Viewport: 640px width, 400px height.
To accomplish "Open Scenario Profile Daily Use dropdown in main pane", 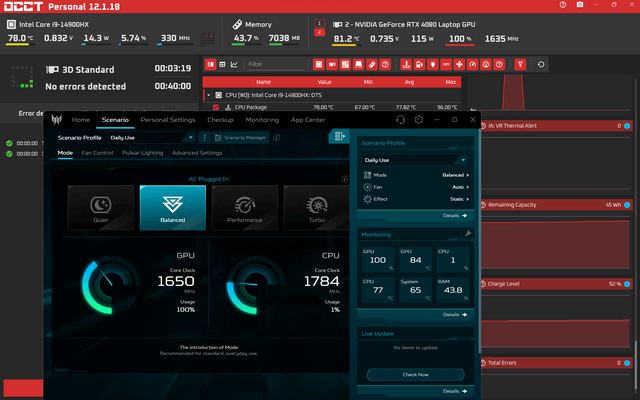I will [152, 138].
